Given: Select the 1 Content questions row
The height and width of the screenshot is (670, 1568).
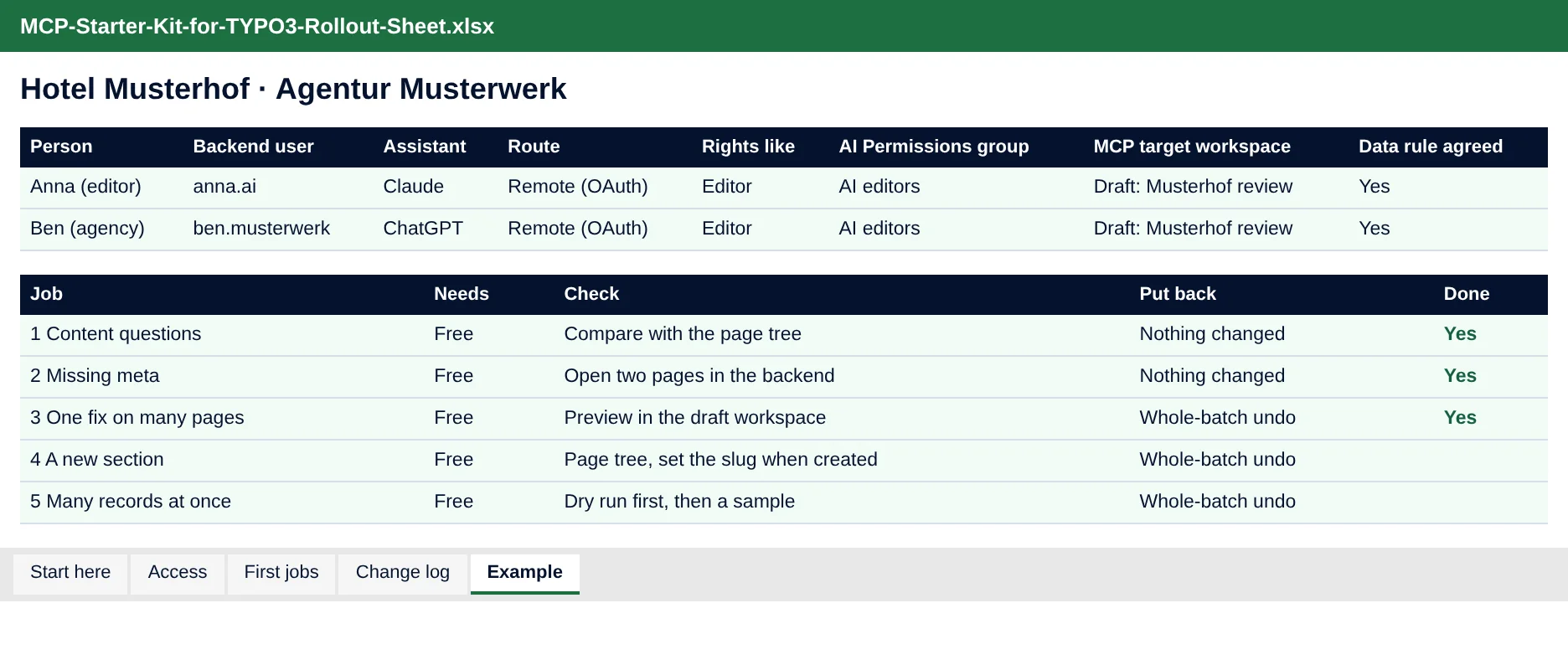Looking at the screenshot, I should 784,335.
